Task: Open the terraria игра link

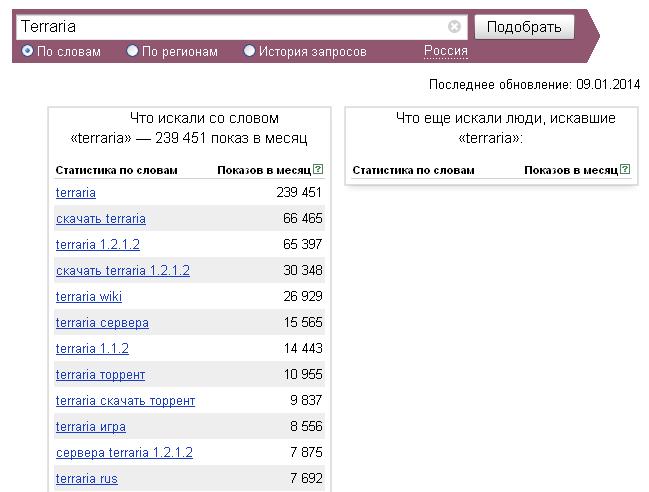Action: [91, 427]
